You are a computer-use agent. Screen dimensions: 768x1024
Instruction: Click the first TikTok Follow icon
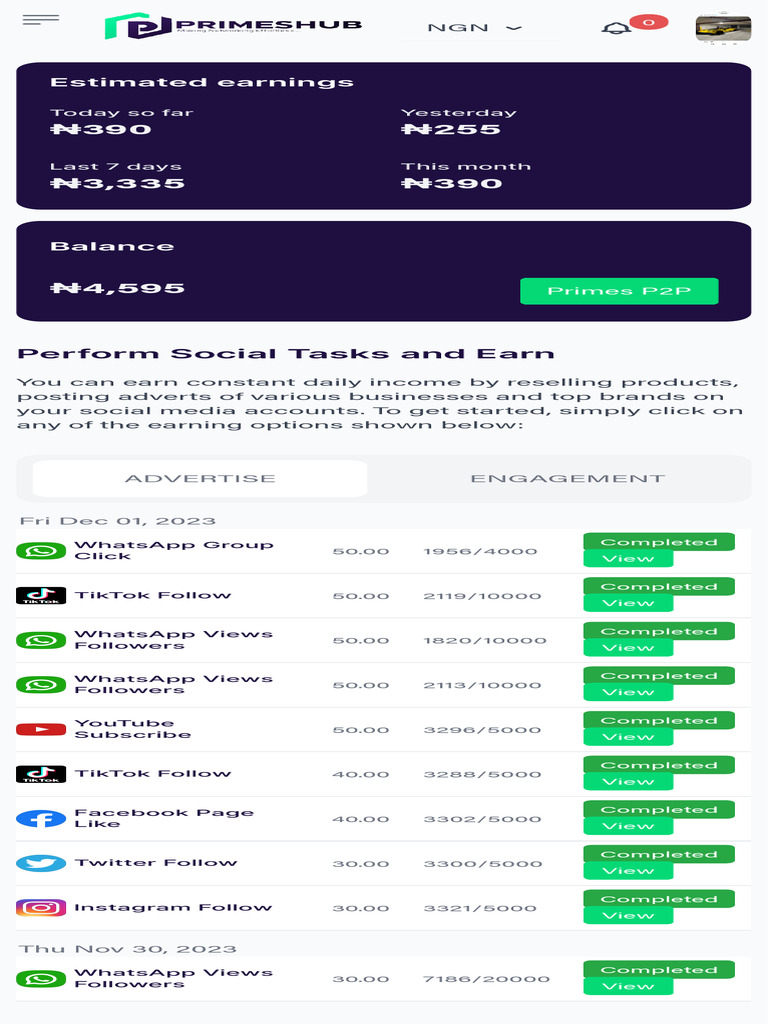41,596
